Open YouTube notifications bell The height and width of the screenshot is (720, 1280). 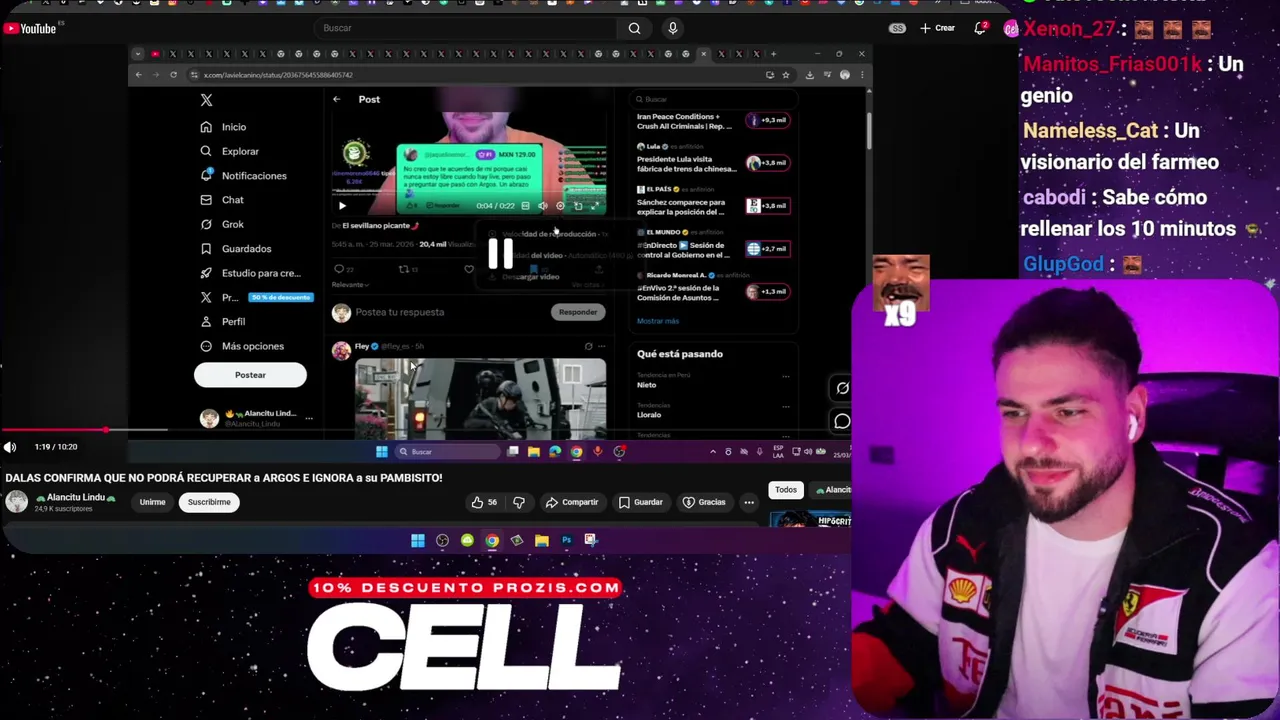point(980,28)
